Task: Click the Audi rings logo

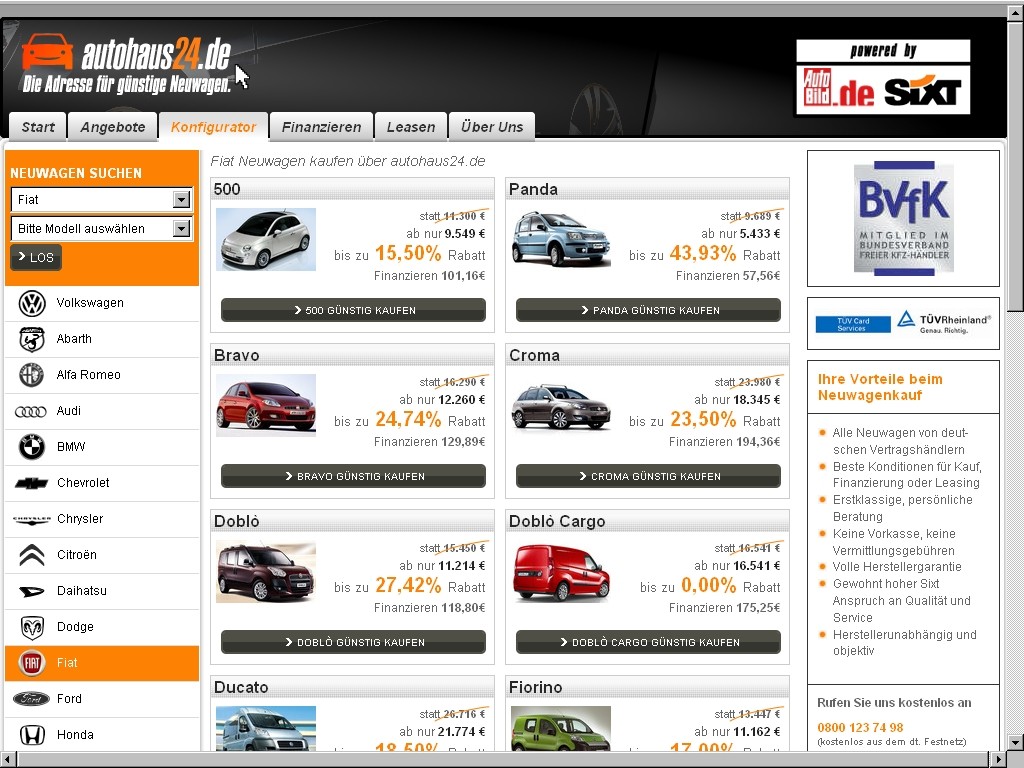Action: click(32, 411)
